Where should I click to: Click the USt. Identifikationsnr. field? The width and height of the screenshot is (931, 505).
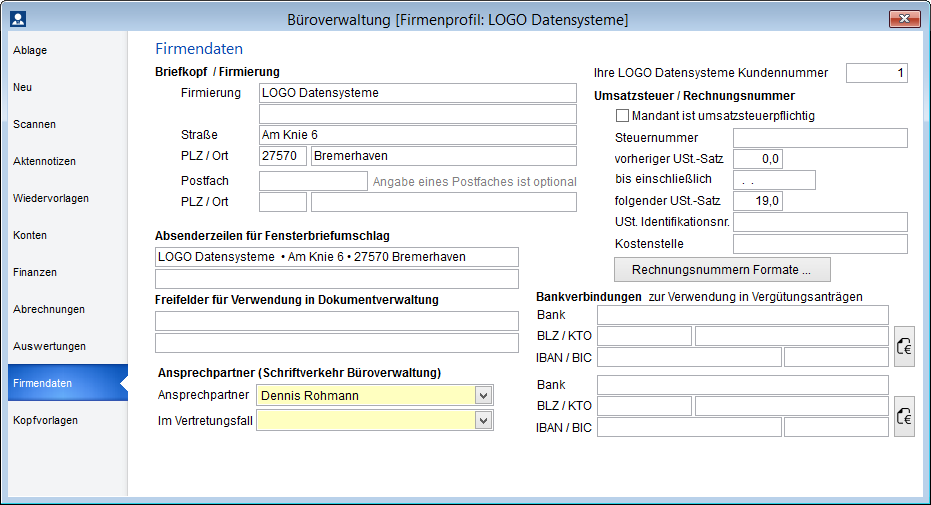point(820,222)
